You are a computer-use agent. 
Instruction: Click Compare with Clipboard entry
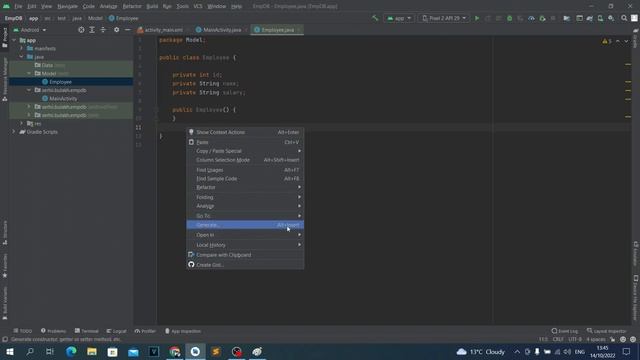pyautogui.click(x=245, y=255)
